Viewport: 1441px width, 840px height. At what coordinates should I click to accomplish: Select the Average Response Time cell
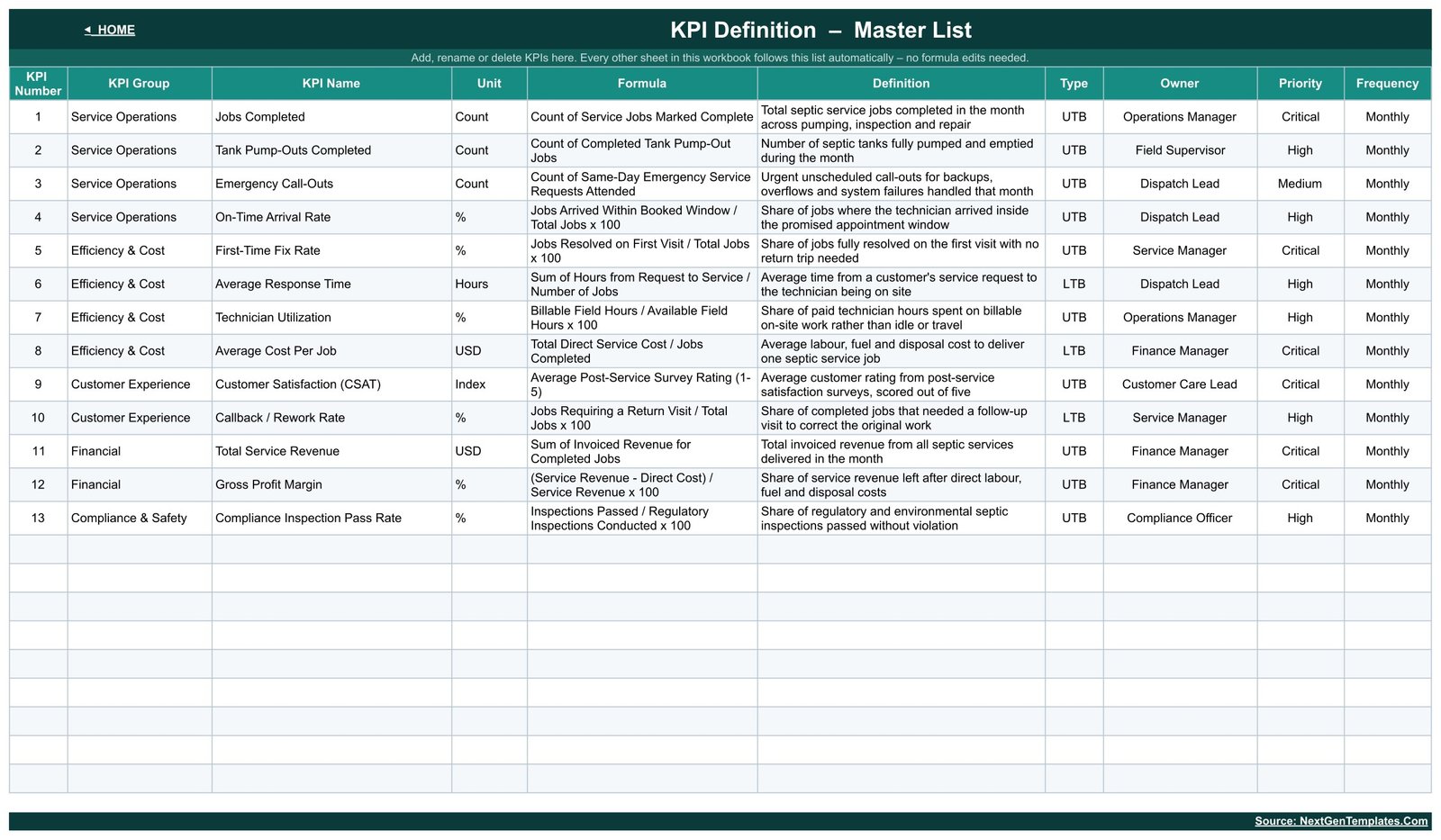331,284
